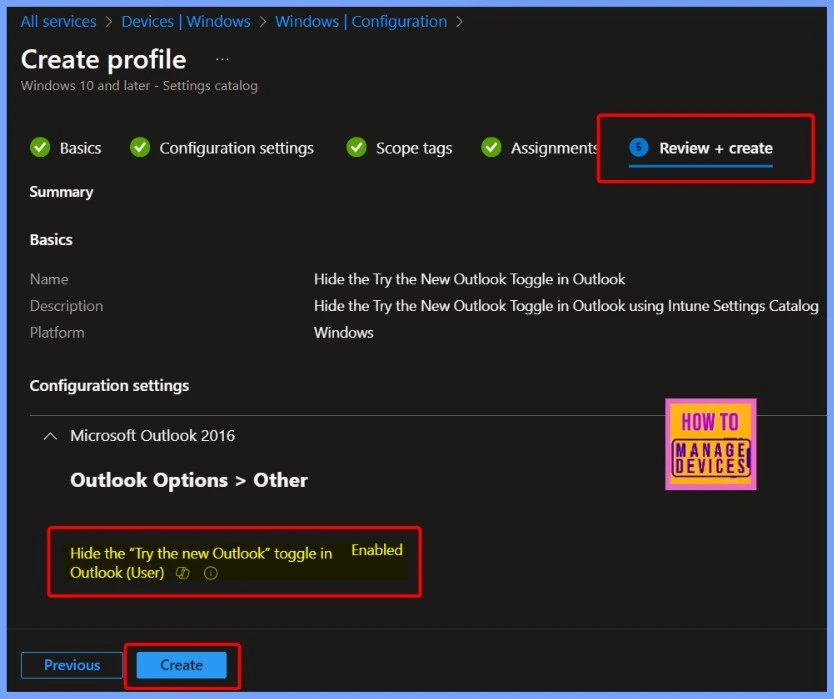Click the Microsoft Outlook 2016 label
834x699 pixels.
152,436
